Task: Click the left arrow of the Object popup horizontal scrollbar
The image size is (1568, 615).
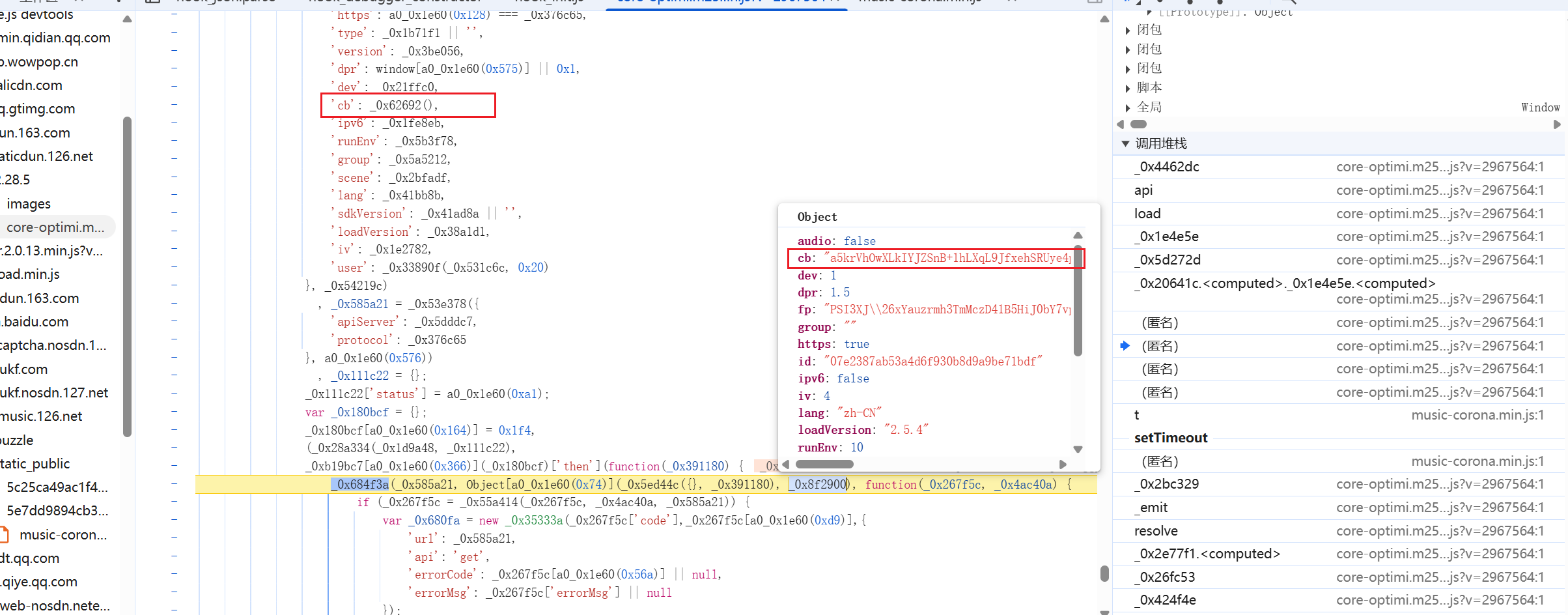Action: coord(785,465)
